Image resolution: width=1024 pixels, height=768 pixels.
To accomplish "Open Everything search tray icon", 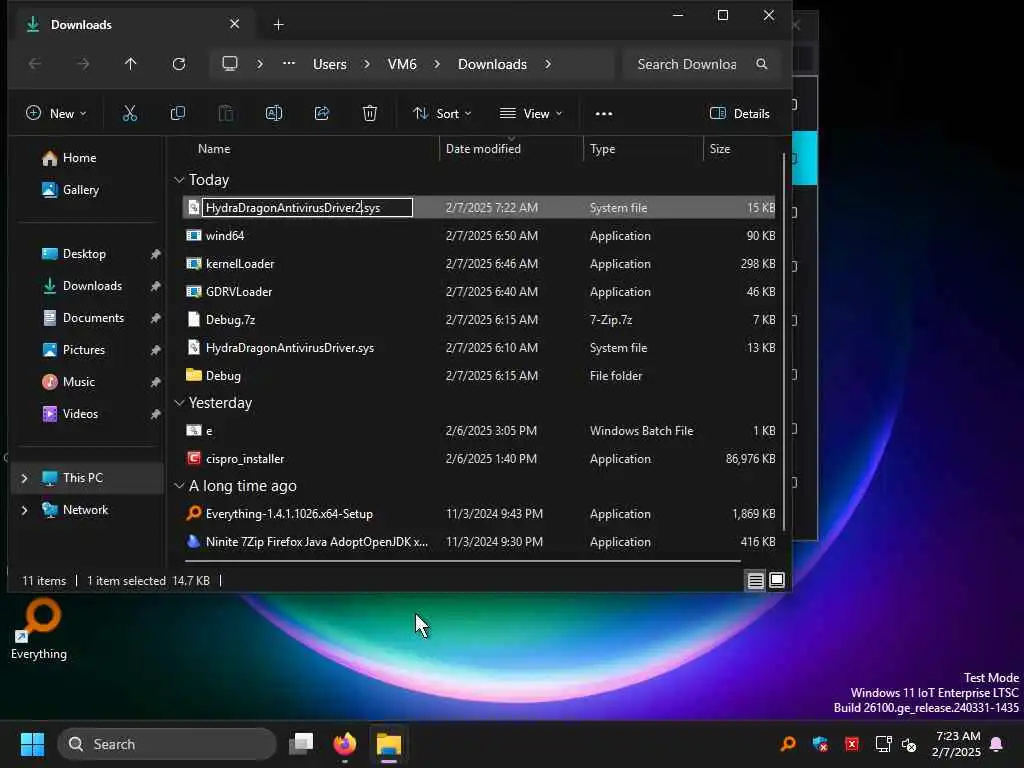I will click(788, 744).
